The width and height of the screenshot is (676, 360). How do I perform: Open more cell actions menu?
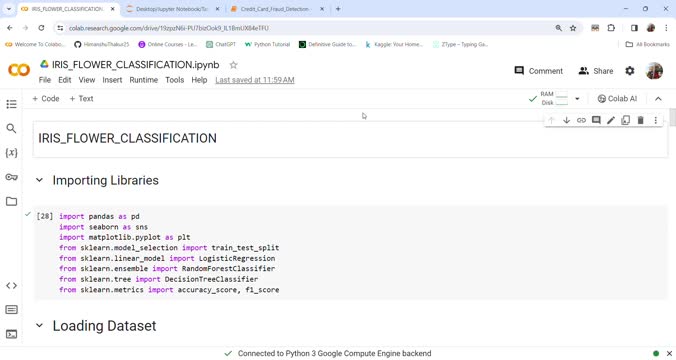coord(656,120)
